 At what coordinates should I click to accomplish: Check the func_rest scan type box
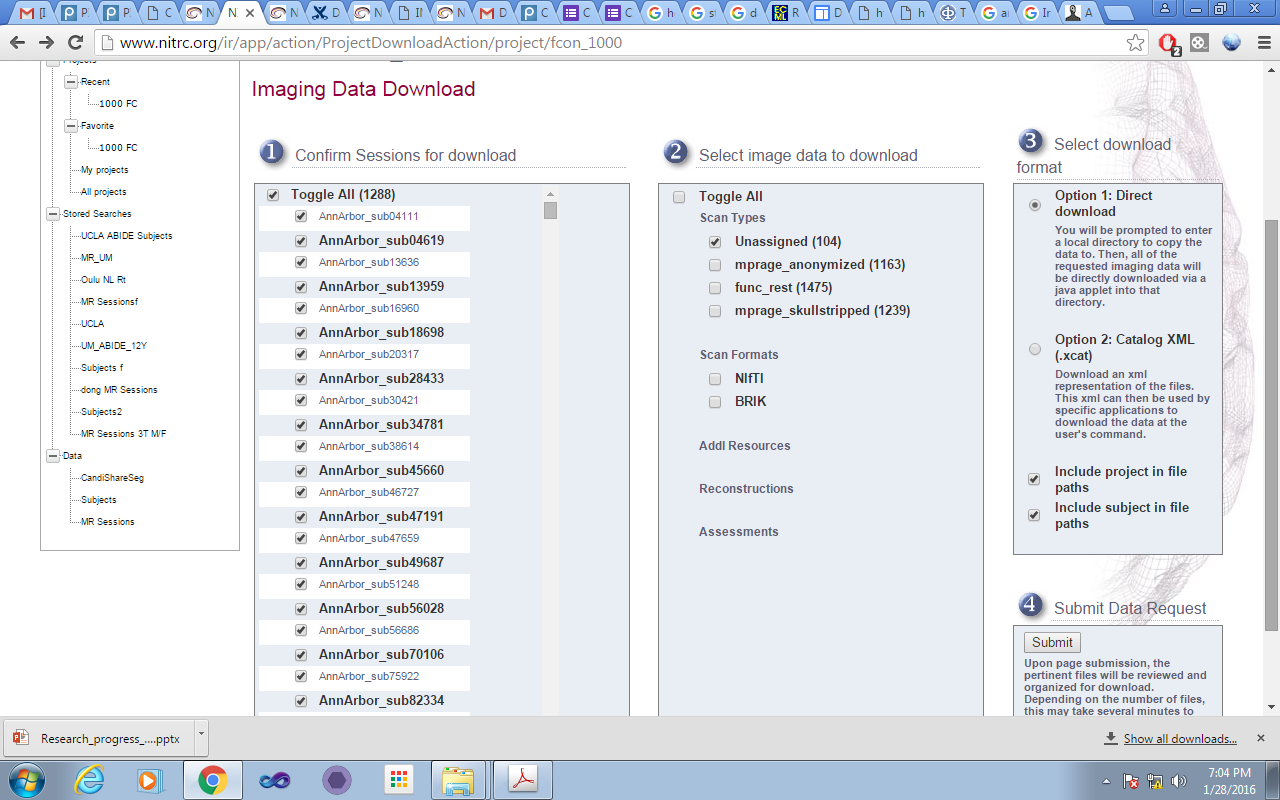pyautogui.click(x=715, y=288)
